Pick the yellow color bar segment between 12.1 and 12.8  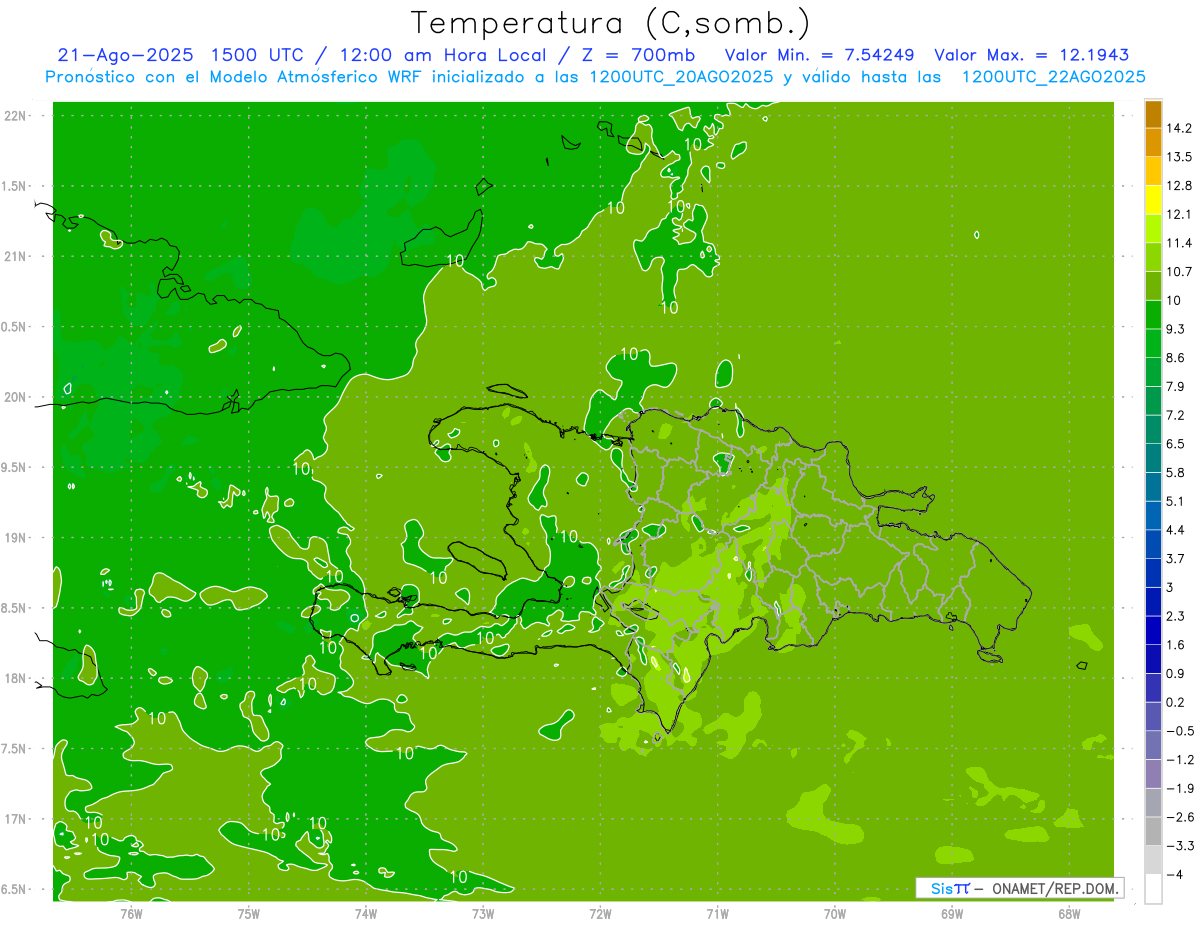pyautogui.click(x=1154, y=200)
